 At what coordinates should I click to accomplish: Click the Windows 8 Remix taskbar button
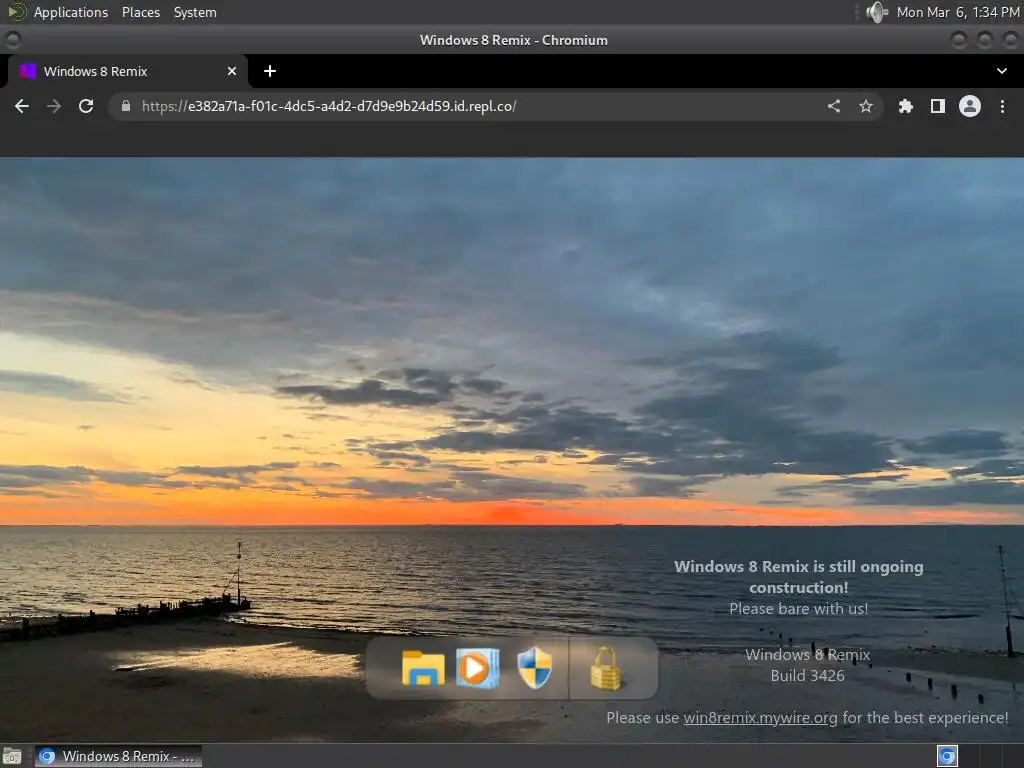pos(118,756)
